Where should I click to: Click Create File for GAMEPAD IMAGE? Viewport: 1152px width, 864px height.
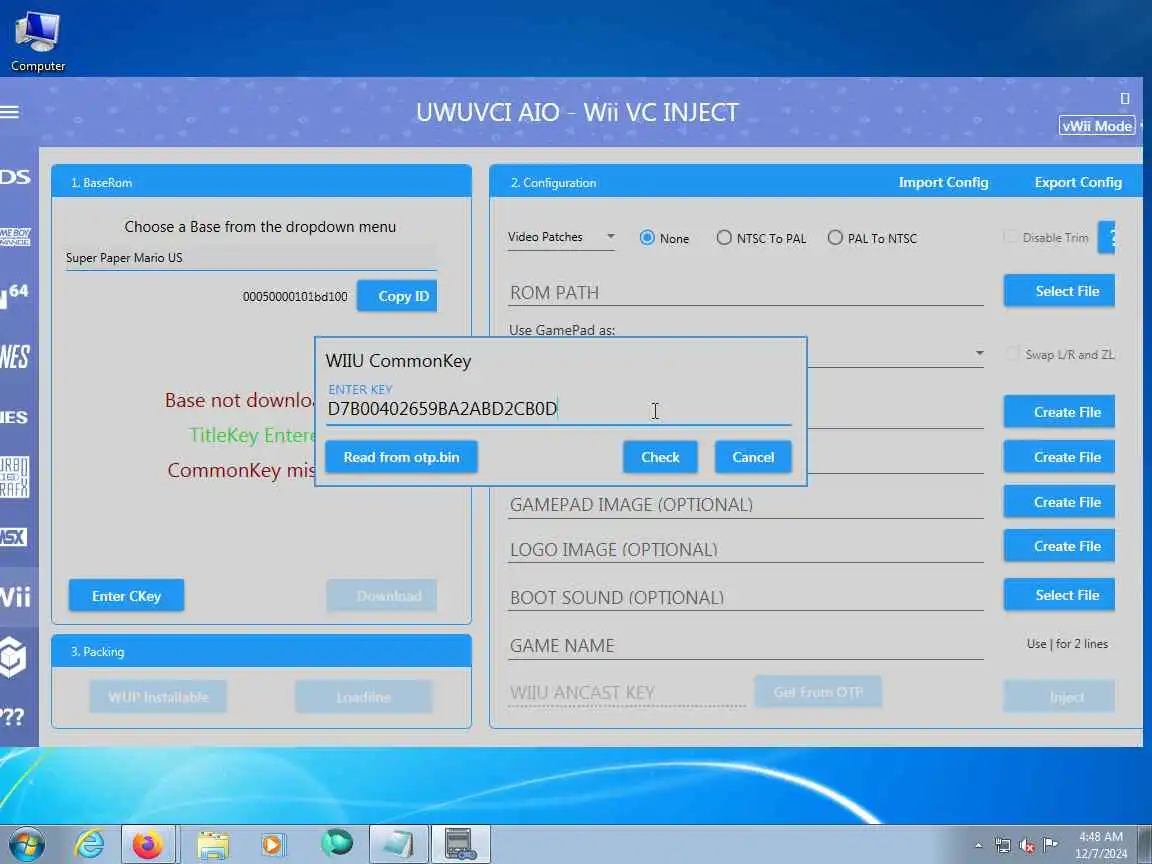1059,502
